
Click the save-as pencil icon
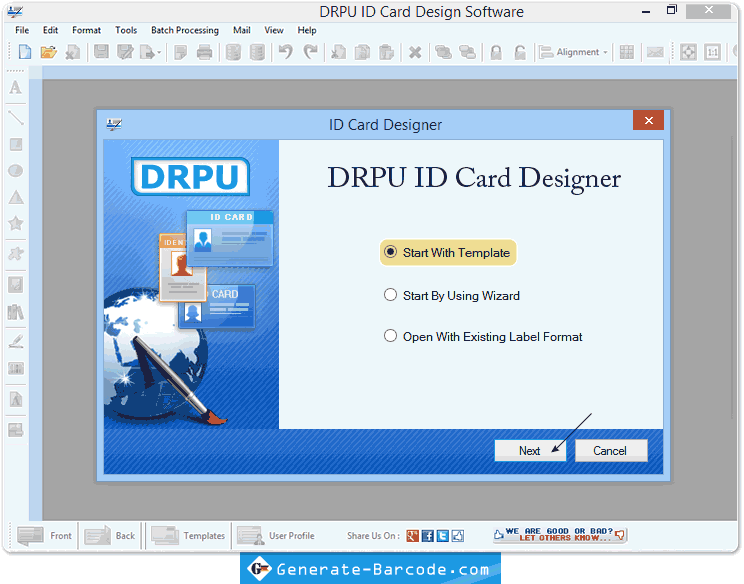(125, 51)
